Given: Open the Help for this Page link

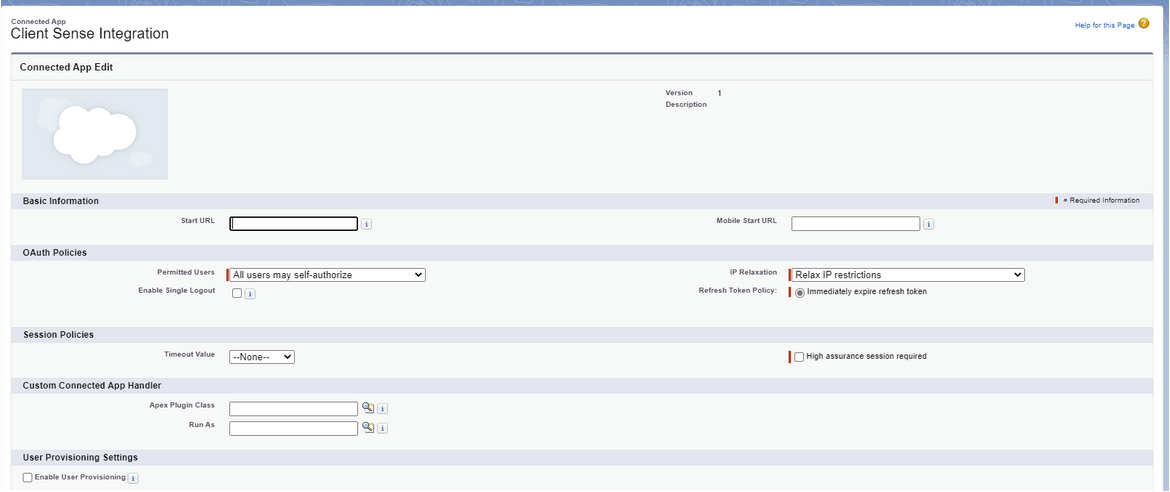Looking at the screenshot, I should [x=1104, y=25].
